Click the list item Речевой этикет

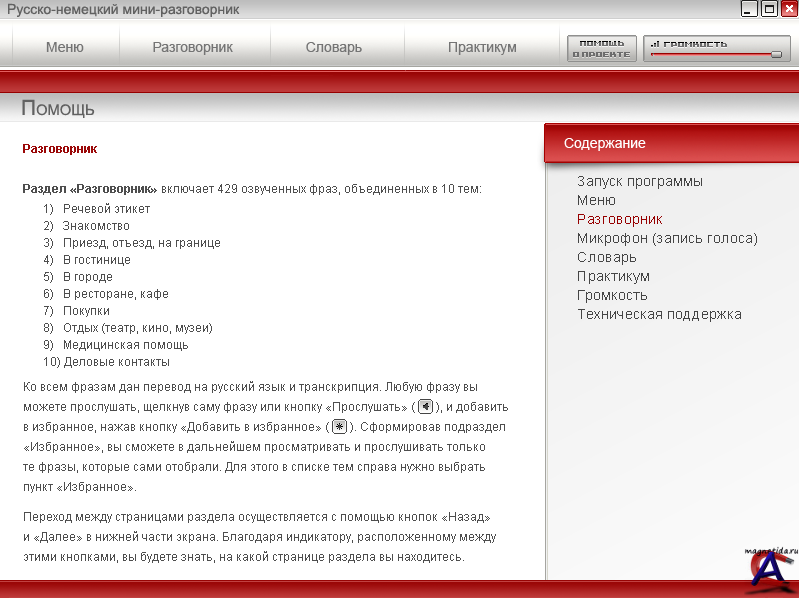(x=106, y=209)
